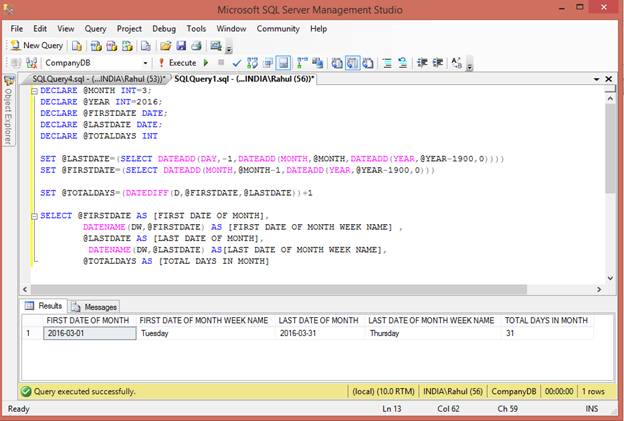Display the Estimated Execution Plan
The image size is (624, 421).
point(252,63)
